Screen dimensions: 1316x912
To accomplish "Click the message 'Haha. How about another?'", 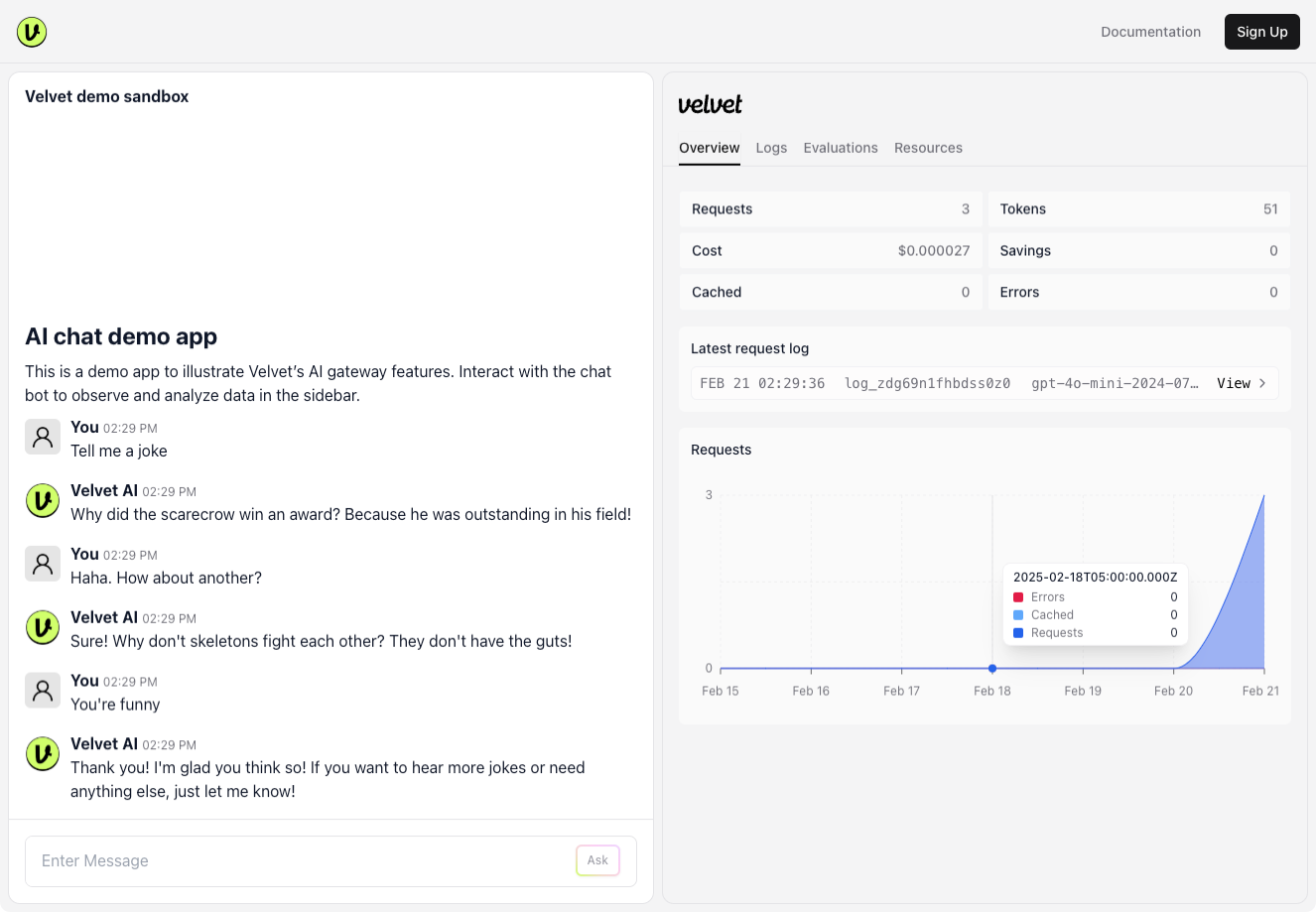I will (166, 578).
